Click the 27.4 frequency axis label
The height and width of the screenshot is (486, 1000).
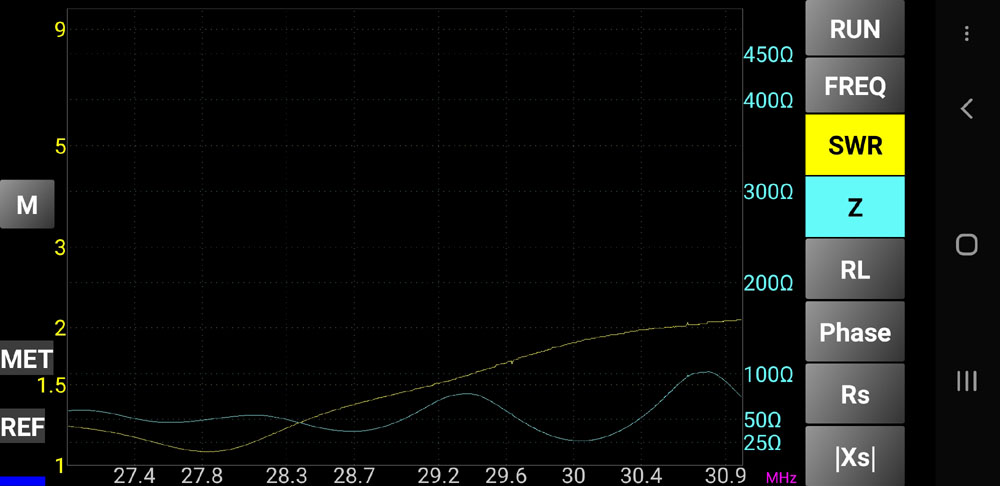[x=134, y=476]
